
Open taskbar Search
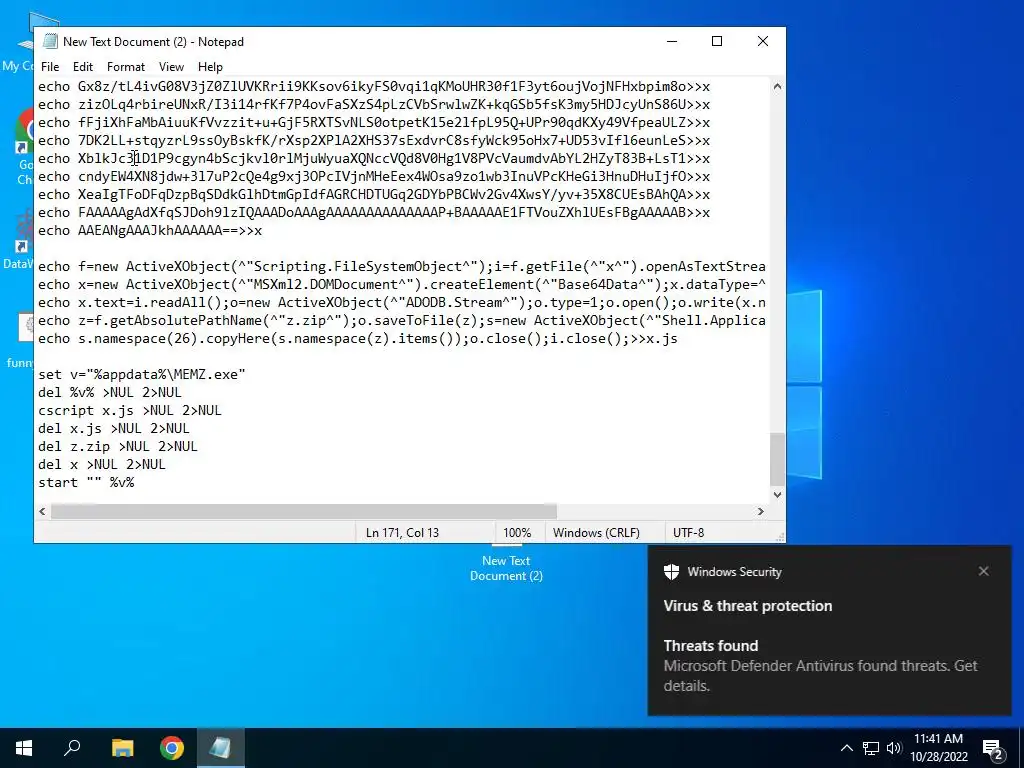(72, 748)
